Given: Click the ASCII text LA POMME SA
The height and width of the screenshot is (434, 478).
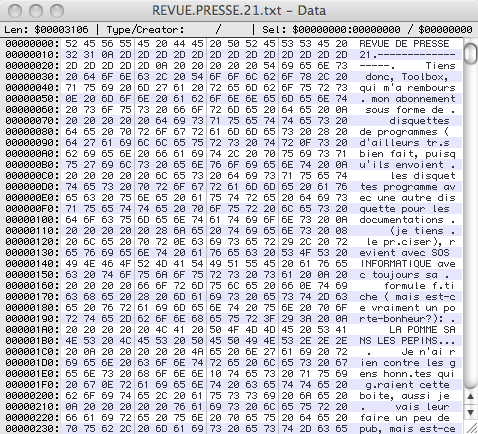Looking at the screenshot, I should (x=422, y=330).
